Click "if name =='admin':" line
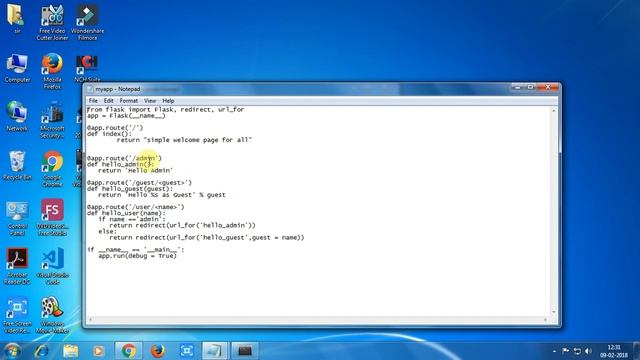The image size is (640, 360). click(x=132, y=219)
